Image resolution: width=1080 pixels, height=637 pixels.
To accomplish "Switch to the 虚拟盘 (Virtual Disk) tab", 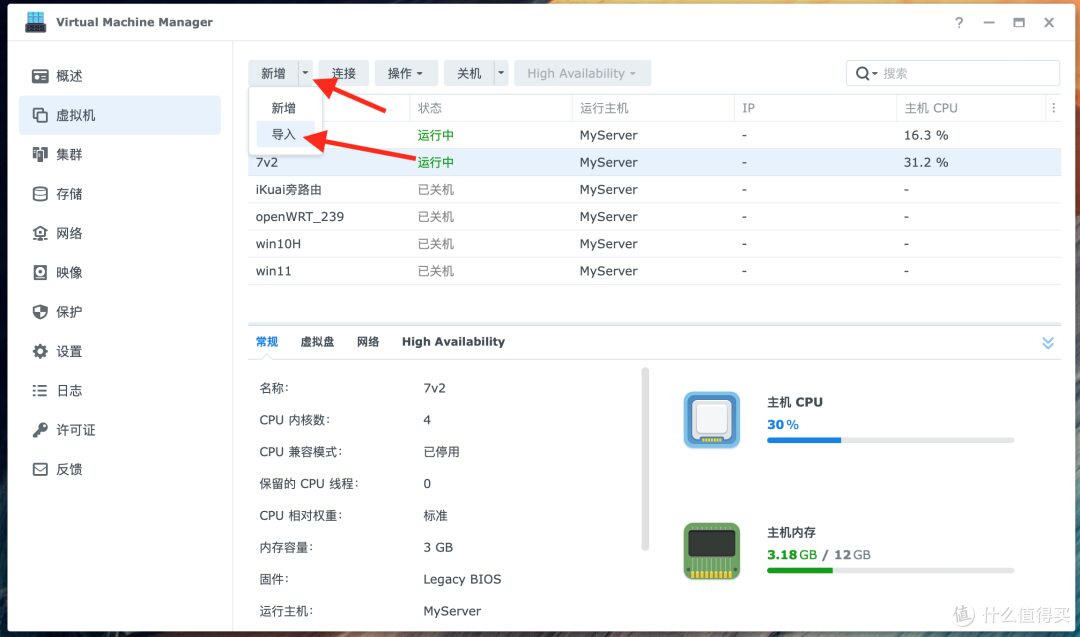I will coord(317,341).
